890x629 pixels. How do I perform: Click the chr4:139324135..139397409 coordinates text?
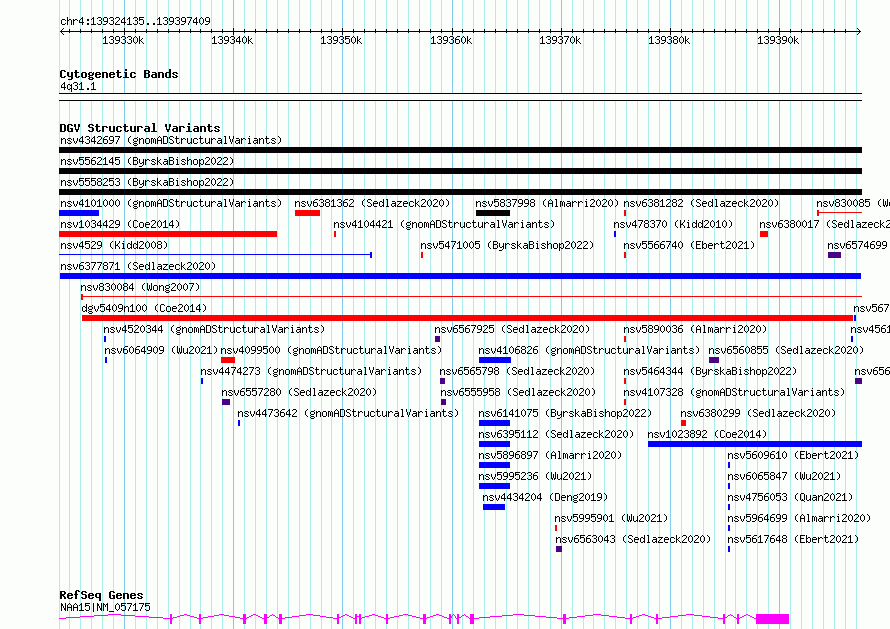pos(136,21)
